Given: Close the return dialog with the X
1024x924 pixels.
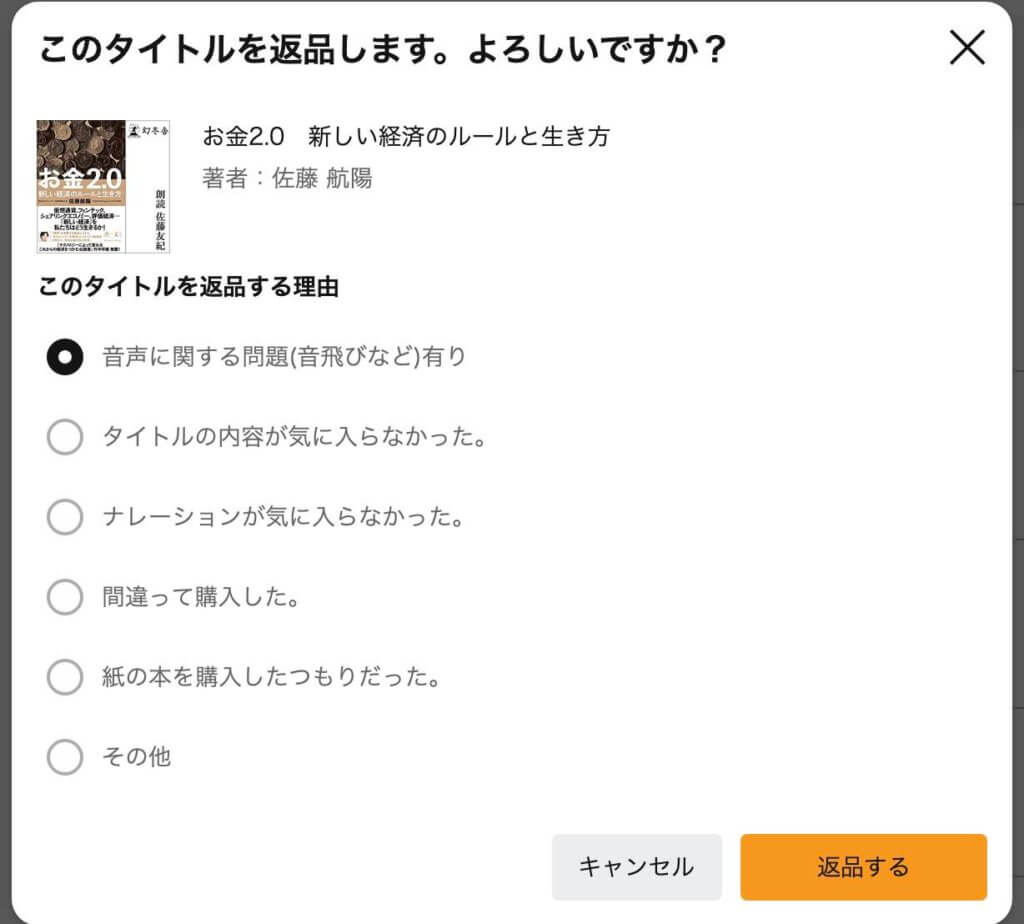Looking at the screenshot, I should [x=967, y=48].
